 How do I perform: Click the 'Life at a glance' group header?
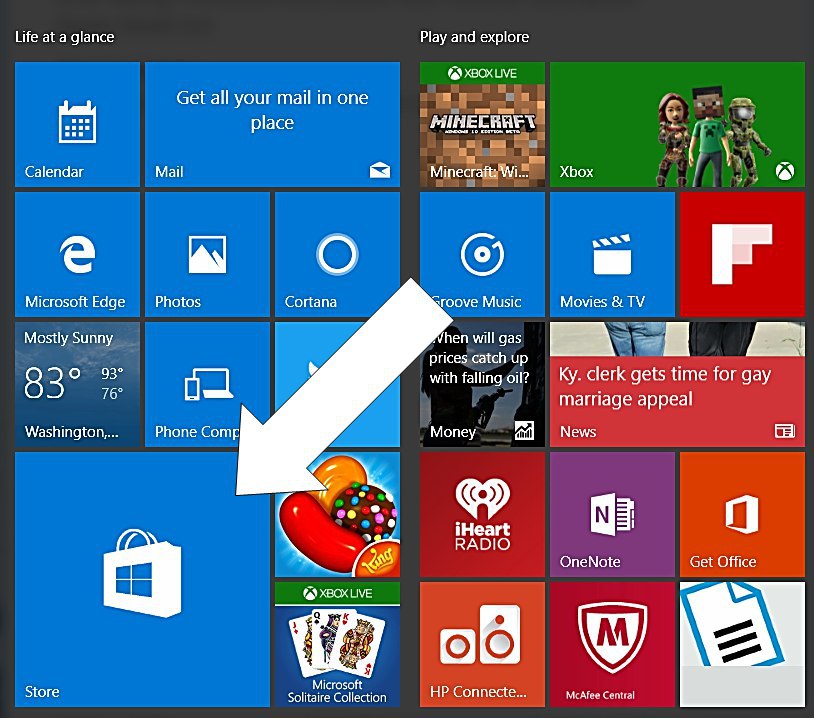point(64,37)
